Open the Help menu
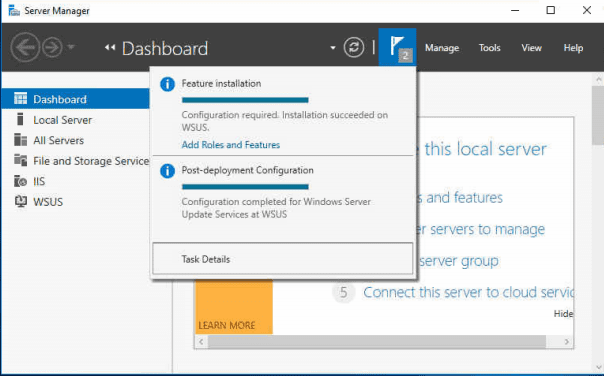The height and width of the screenshot is (376, 604). click(573, 48)
